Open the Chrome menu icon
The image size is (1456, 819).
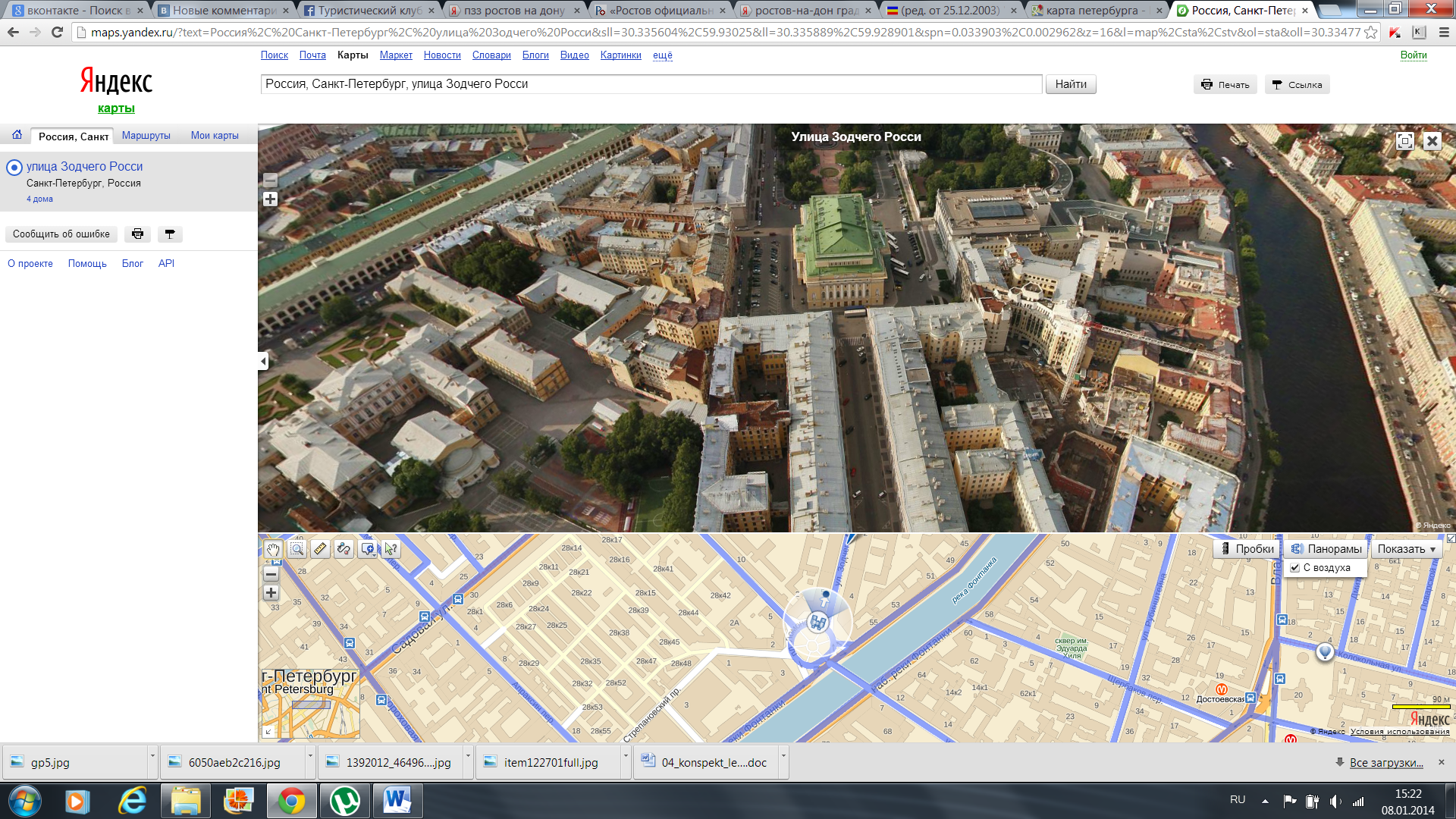pos(1443,33)
